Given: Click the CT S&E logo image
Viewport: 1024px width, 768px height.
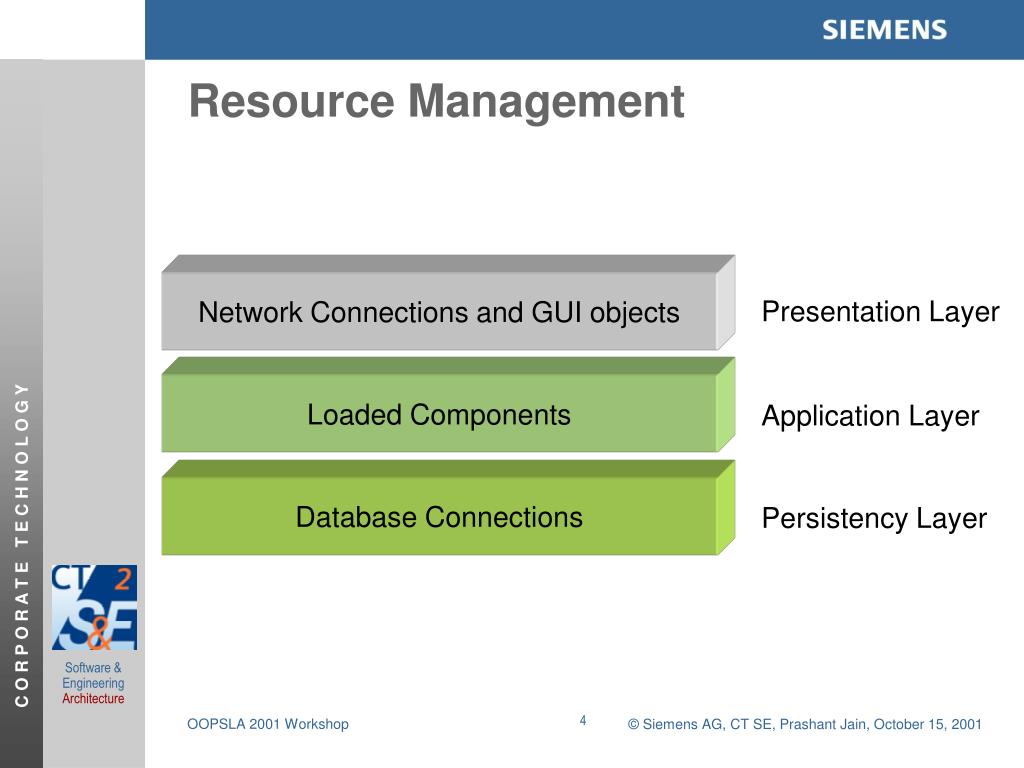Looking at the screenshot, I should (x=95, y=607).
